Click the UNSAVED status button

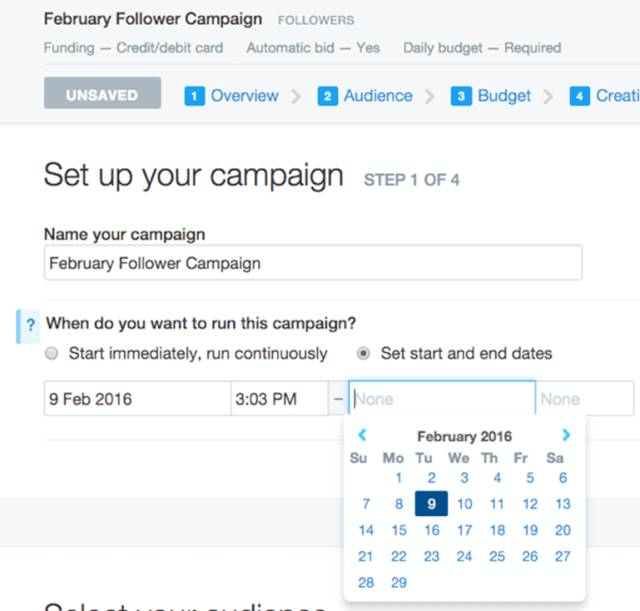coord(102,96)
